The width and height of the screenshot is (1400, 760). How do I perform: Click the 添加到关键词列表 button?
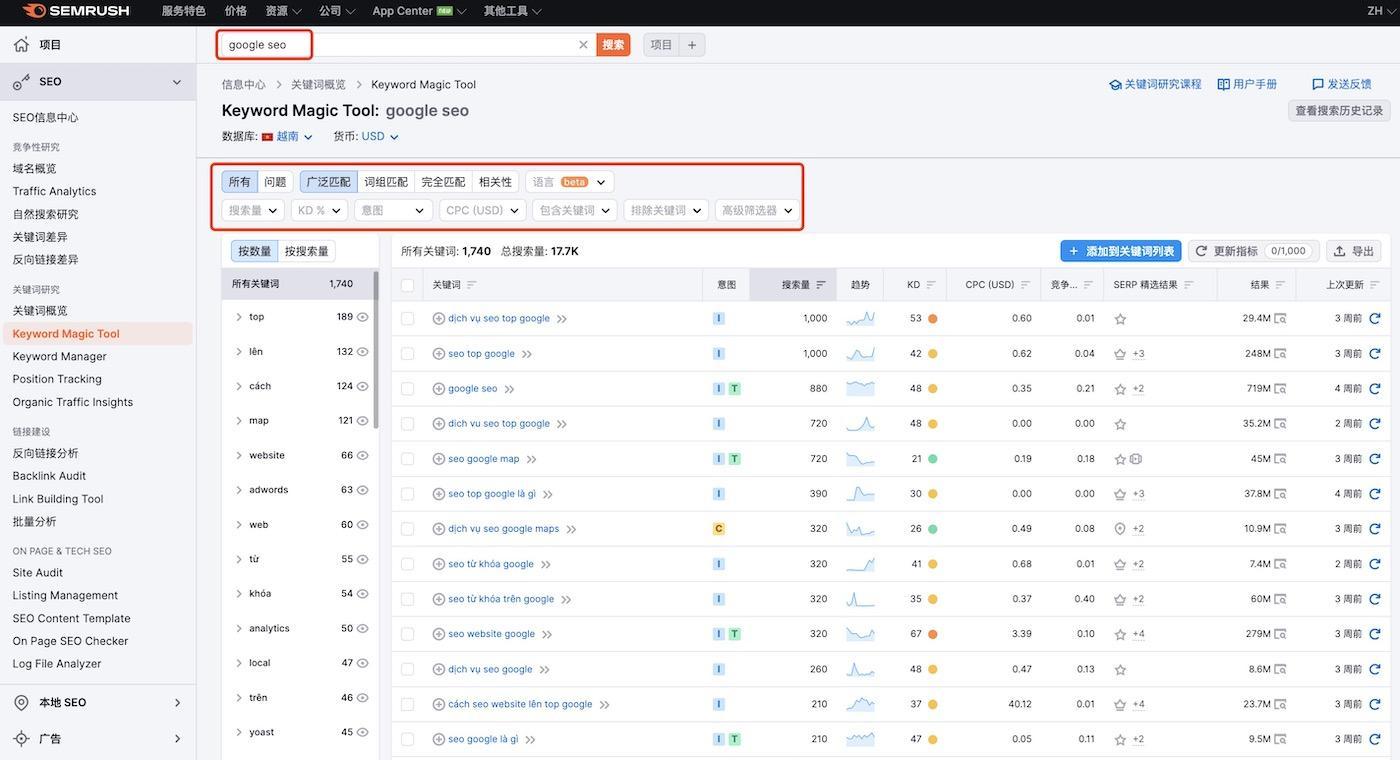click(1120, 250)
